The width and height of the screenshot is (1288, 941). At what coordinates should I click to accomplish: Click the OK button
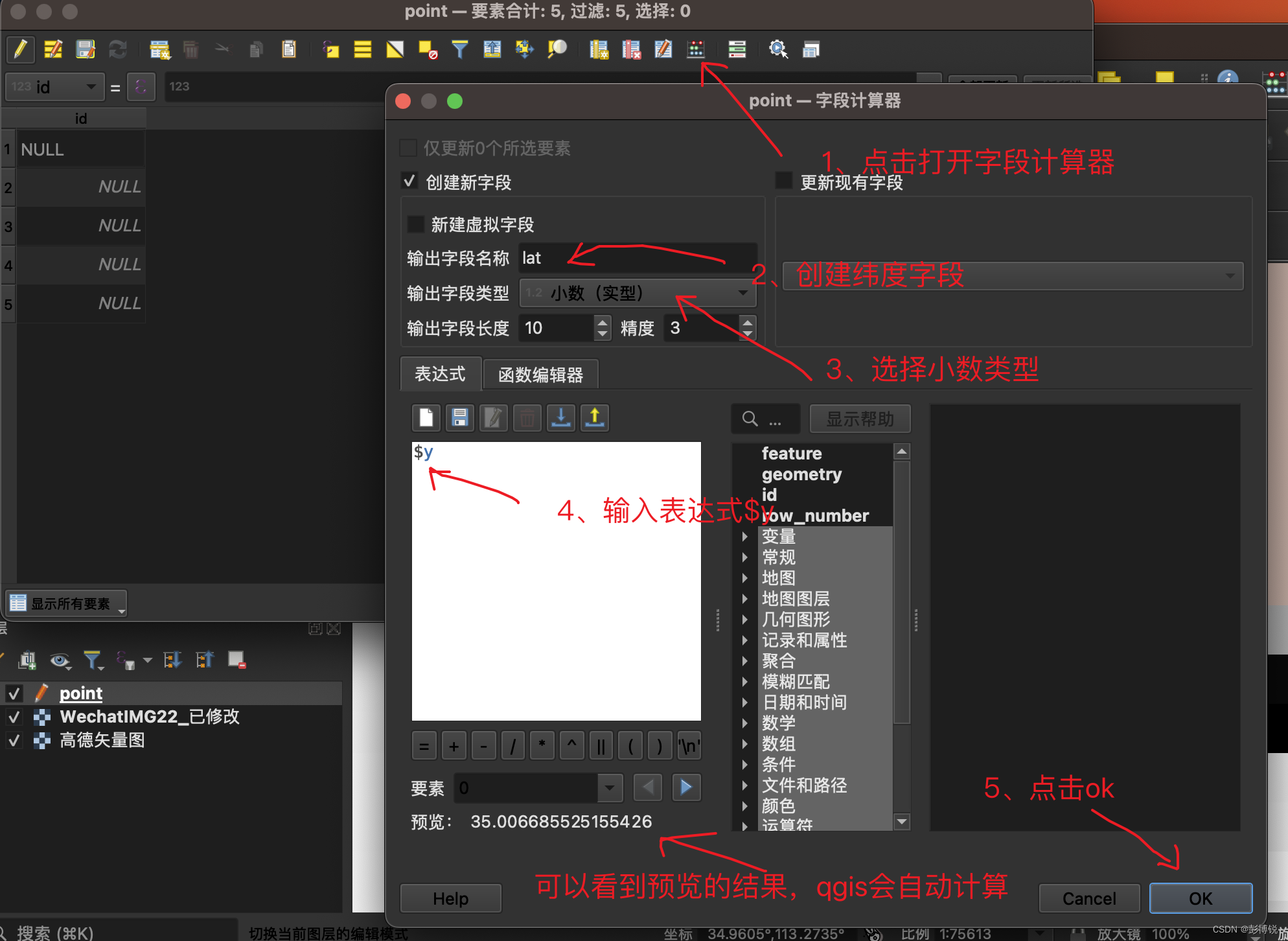[x=1200, y=898]
